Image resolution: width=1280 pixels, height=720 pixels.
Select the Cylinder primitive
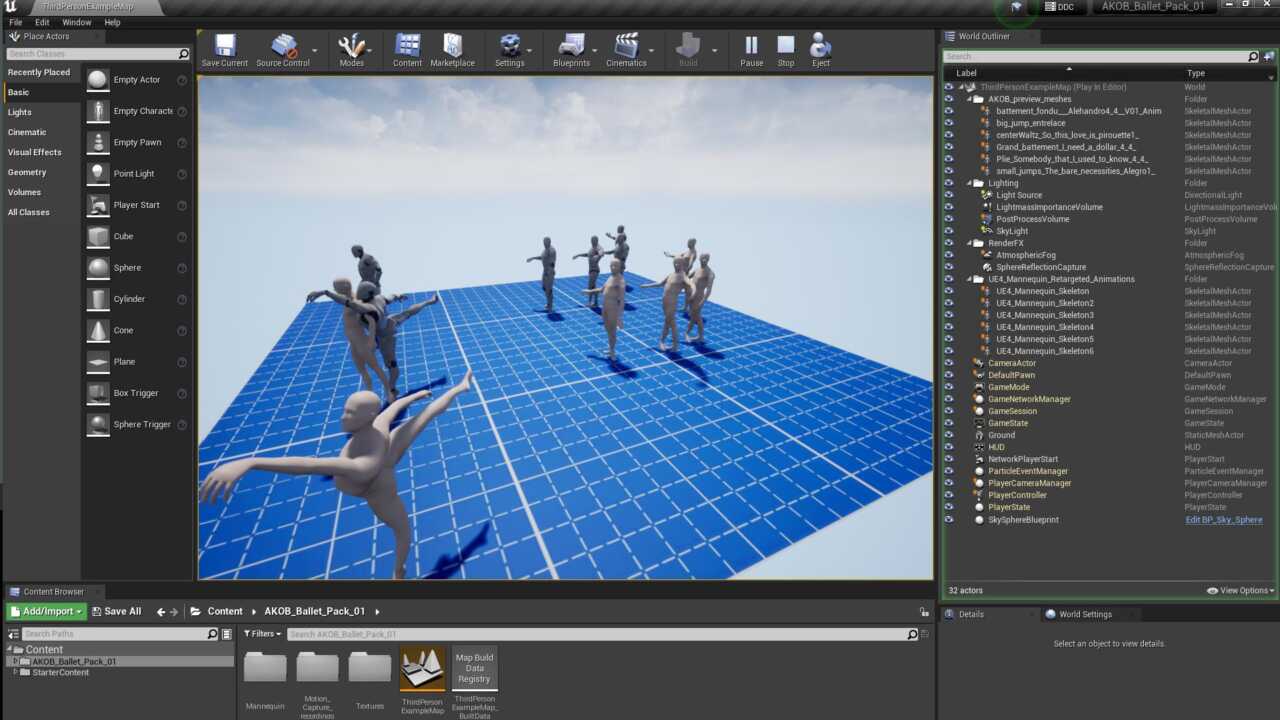point(137,298)
